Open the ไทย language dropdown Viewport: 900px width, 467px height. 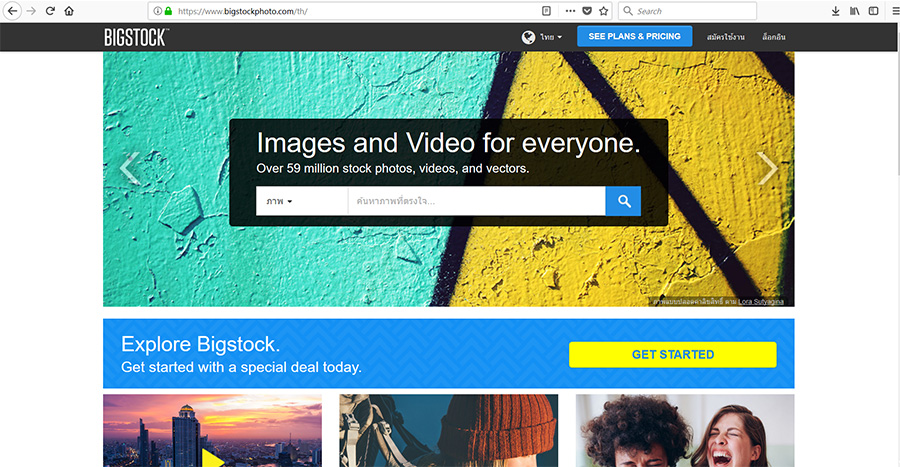tap(550, 37)
